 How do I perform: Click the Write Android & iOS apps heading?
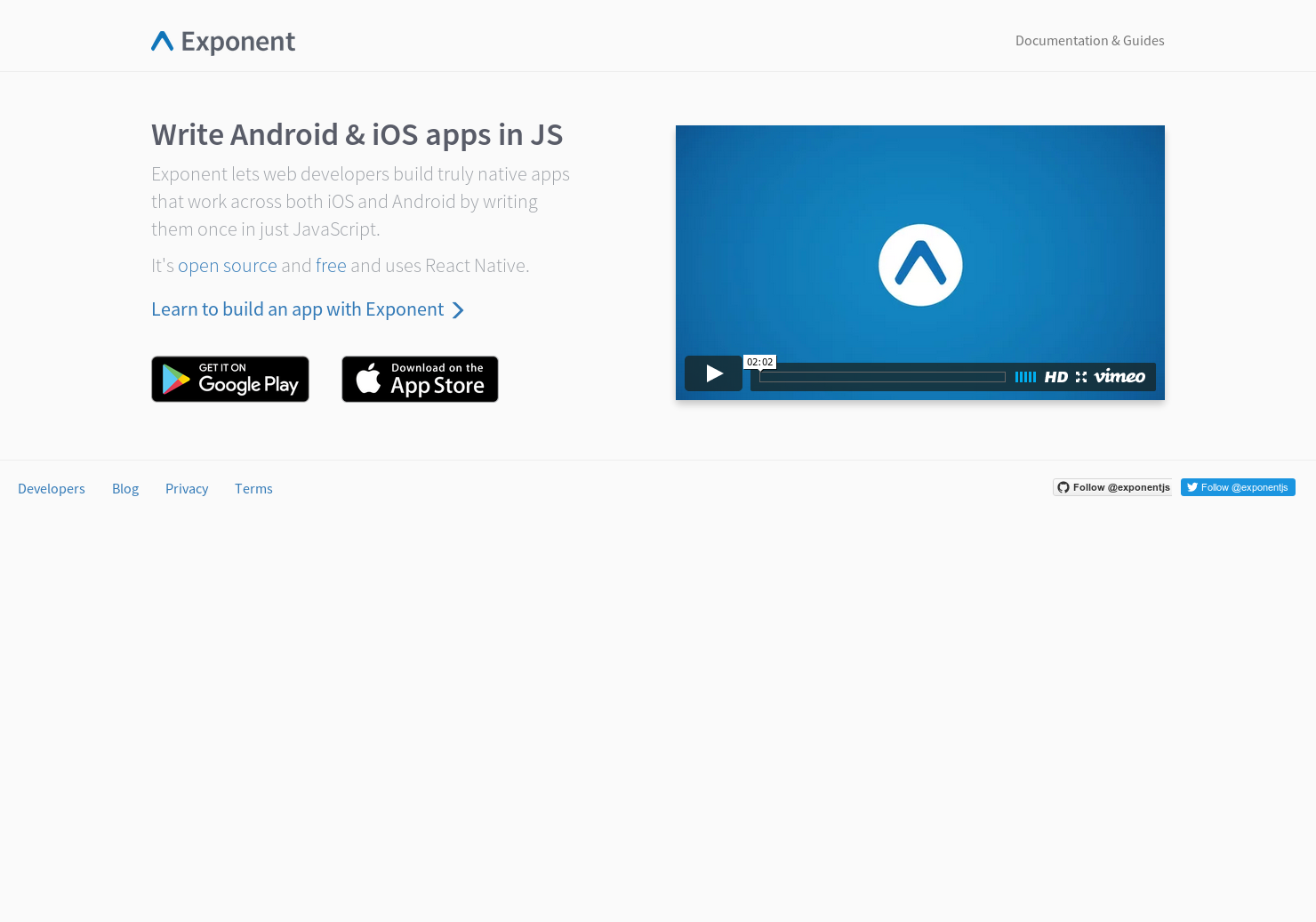point(357,135)
